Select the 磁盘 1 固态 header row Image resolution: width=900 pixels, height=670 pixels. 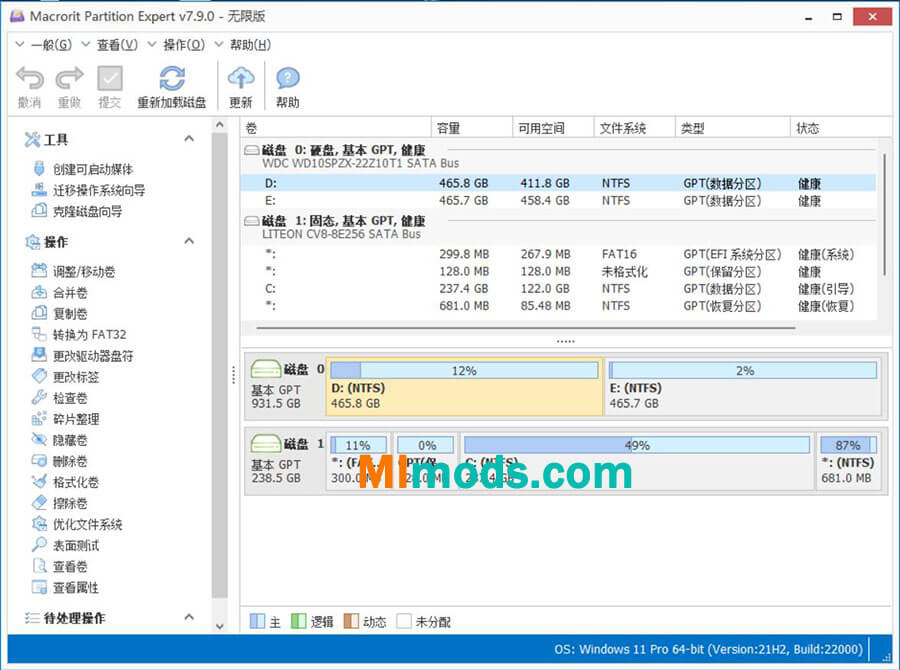pos(558,227)
